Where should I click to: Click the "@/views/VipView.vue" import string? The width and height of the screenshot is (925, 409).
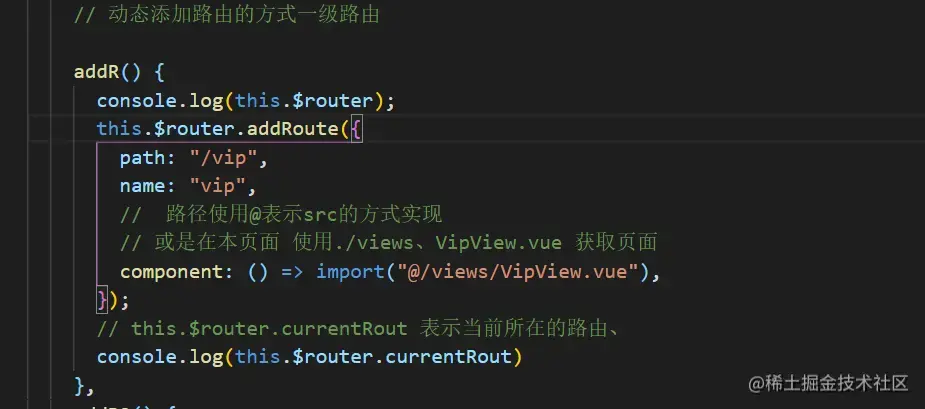point(518,271)
